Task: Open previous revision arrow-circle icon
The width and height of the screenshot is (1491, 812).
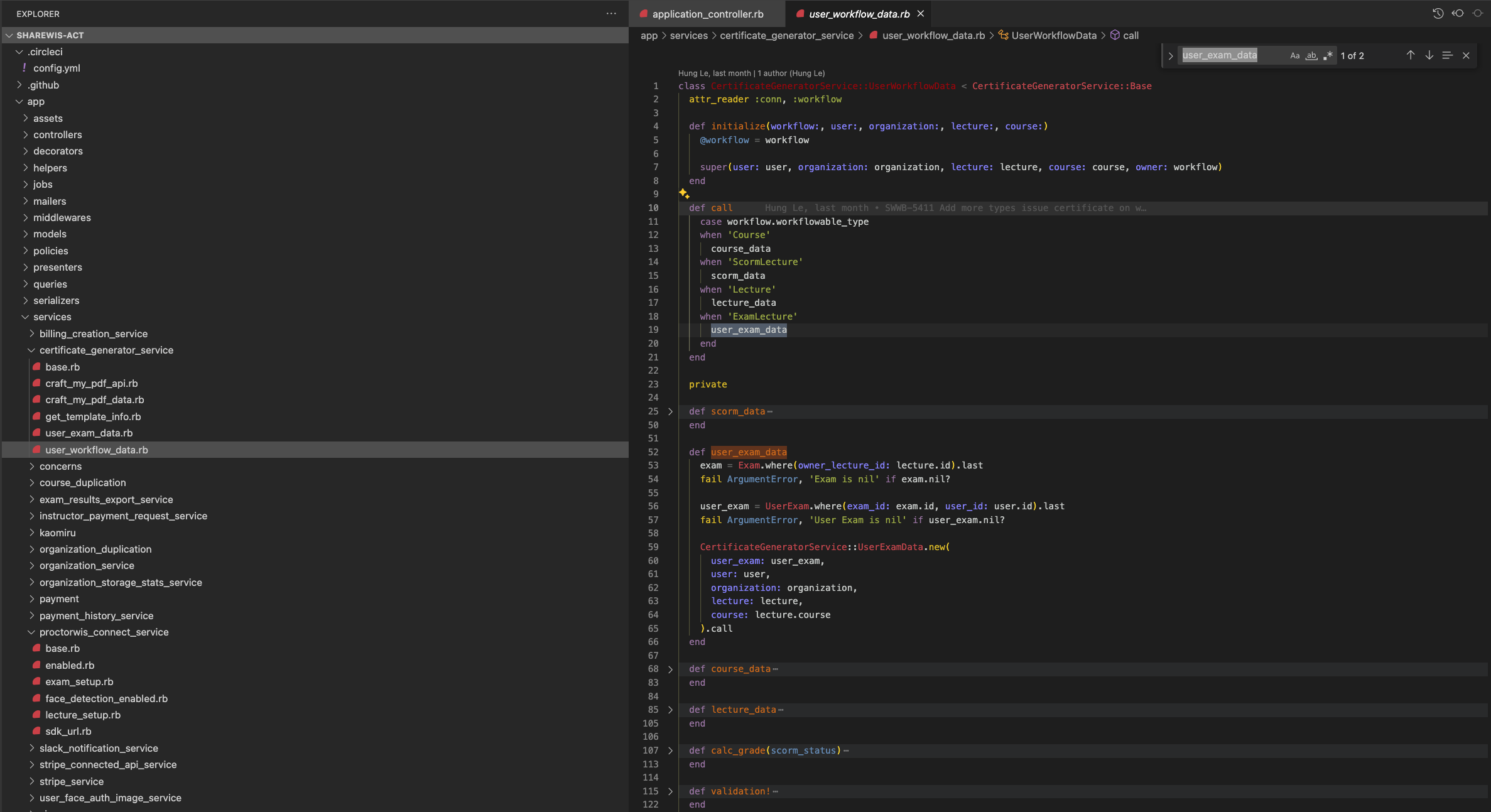Action: [1458, 13]
